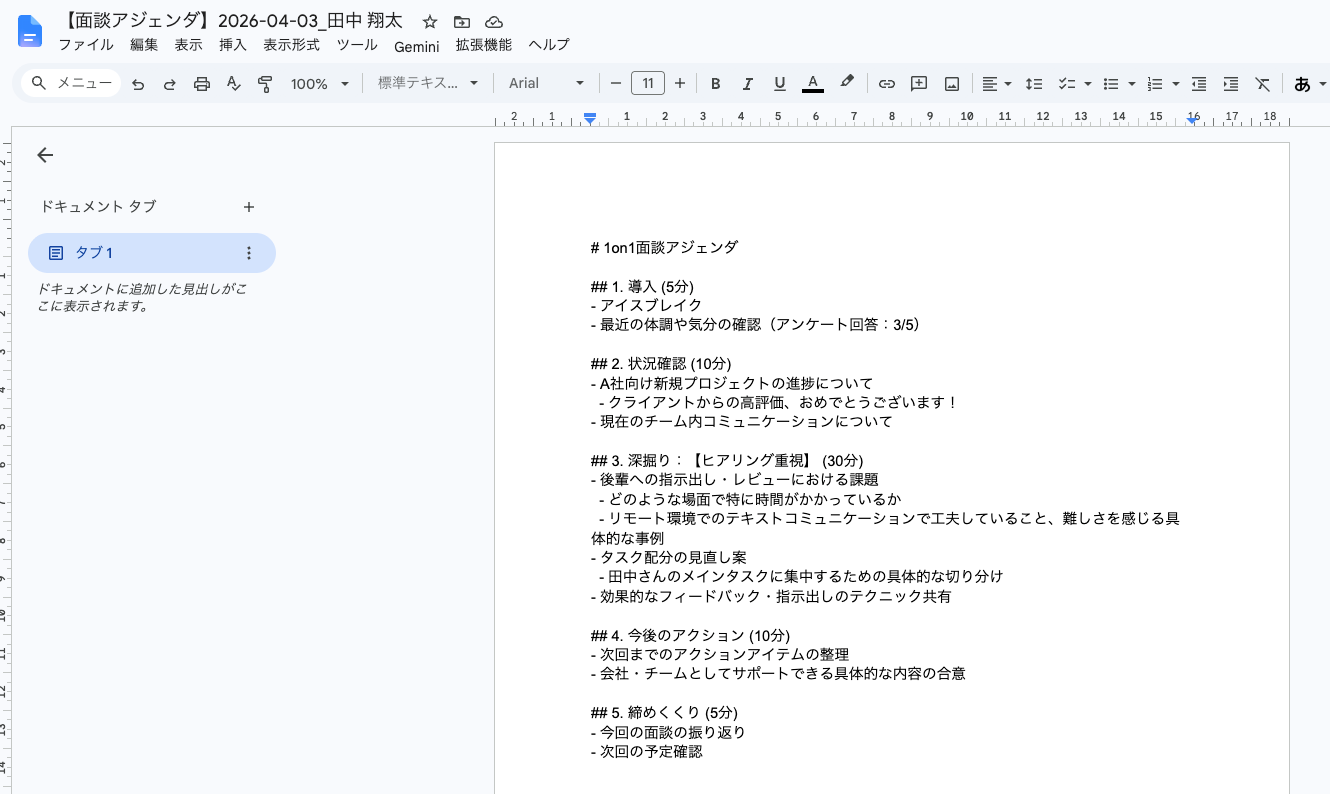
Task: Open bulleted list options dropdown arrow
Action: [x=1131, y=84]
